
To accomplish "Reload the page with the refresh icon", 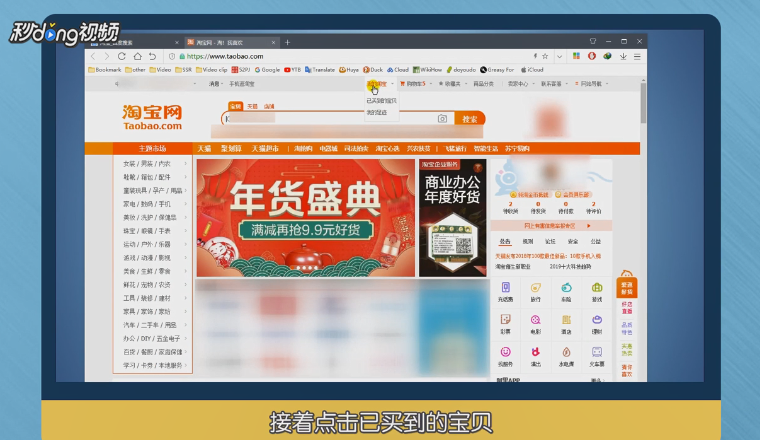I will (x=122, y=56).
